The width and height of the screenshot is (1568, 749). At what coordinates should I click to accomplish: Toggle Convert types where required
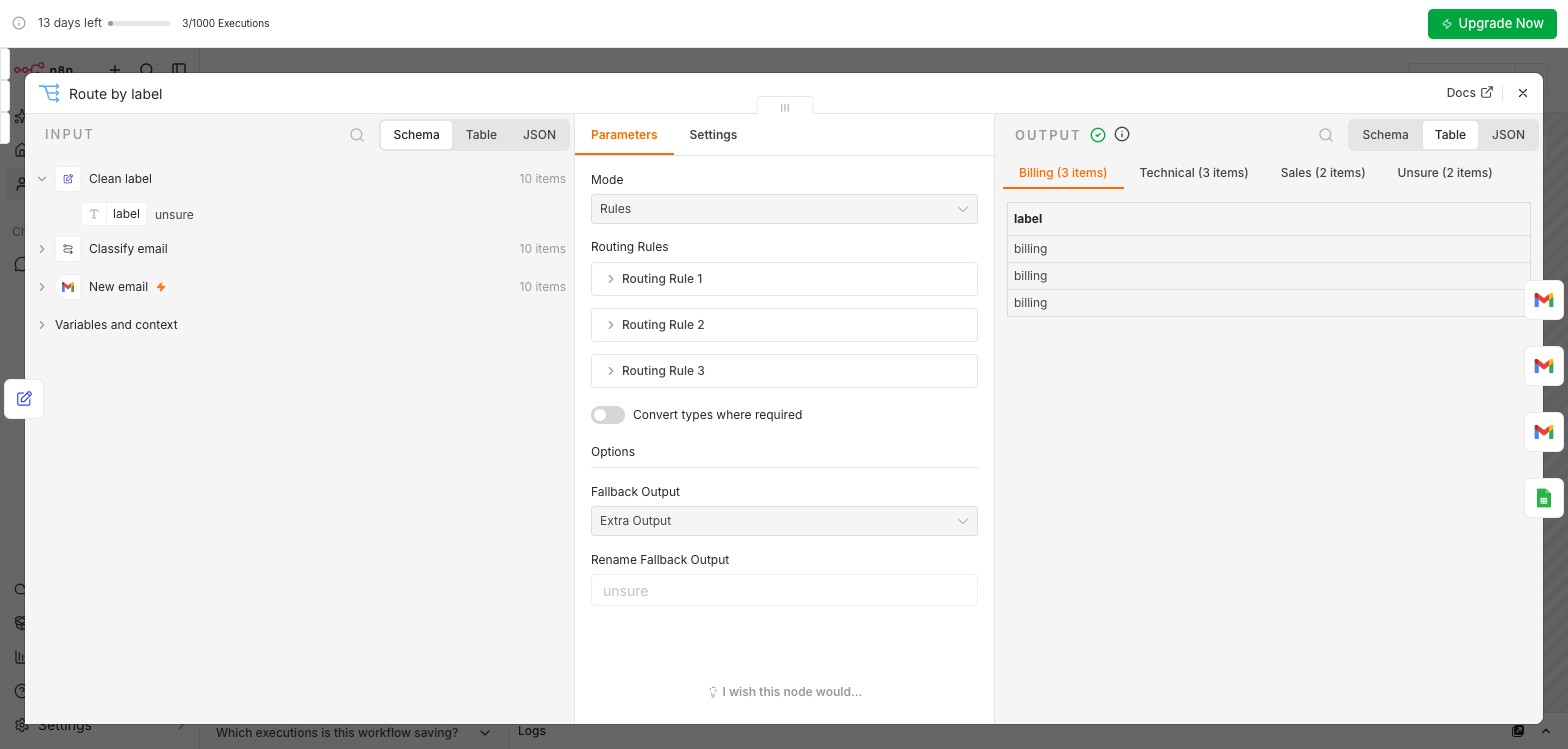(608, 415)
